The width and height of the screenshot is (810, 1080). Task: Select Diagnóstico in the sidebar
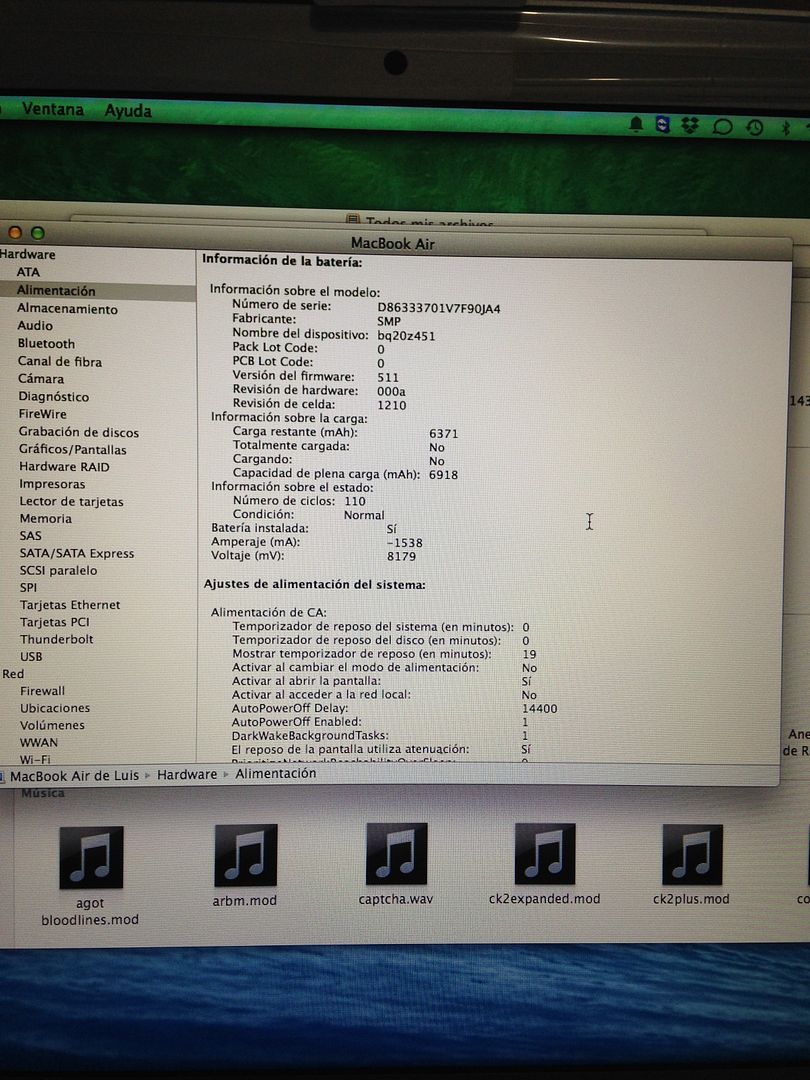tap(54, 397)
